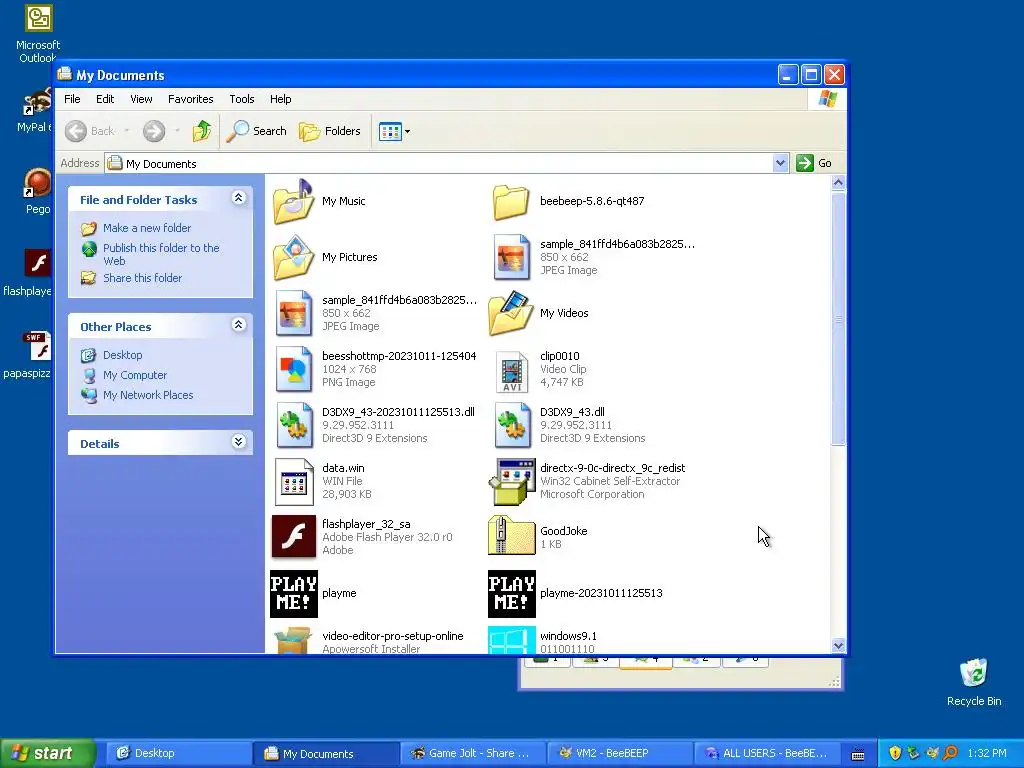Click the scrollbar down arrow
The height and width of the screenshot is (768, 1024).
(x=839, y=645)
